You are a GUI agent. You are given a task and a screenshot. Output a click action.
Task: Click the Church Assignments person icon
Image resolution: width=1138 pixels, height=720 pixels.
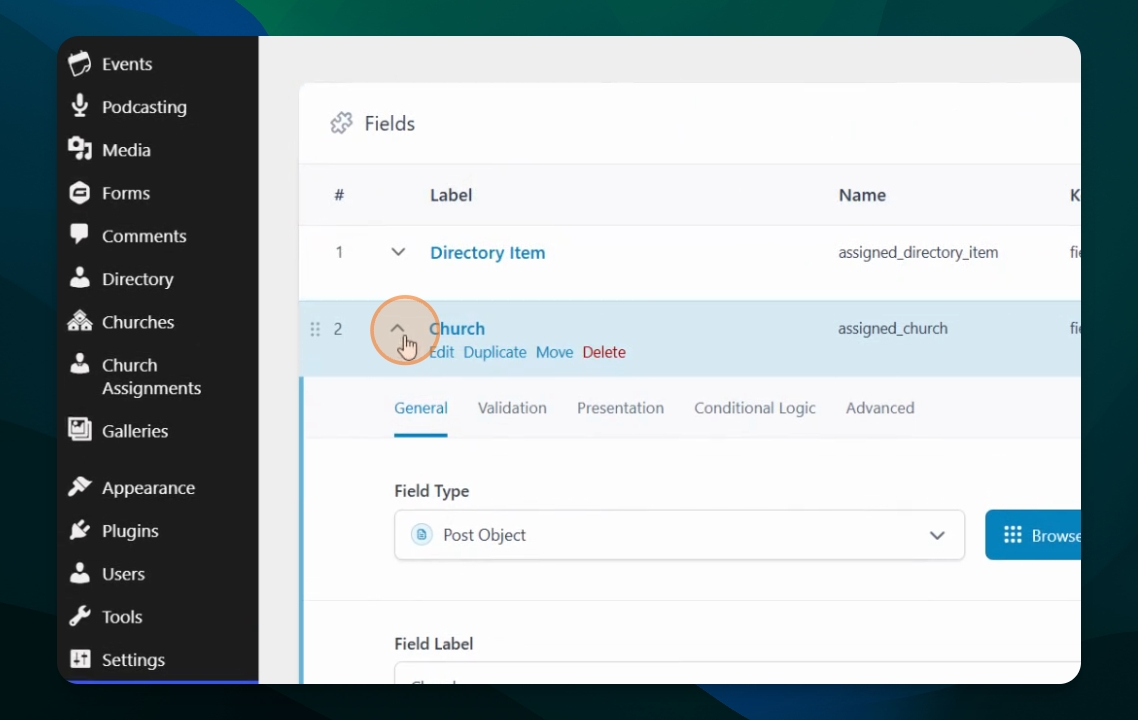point(80,364)
